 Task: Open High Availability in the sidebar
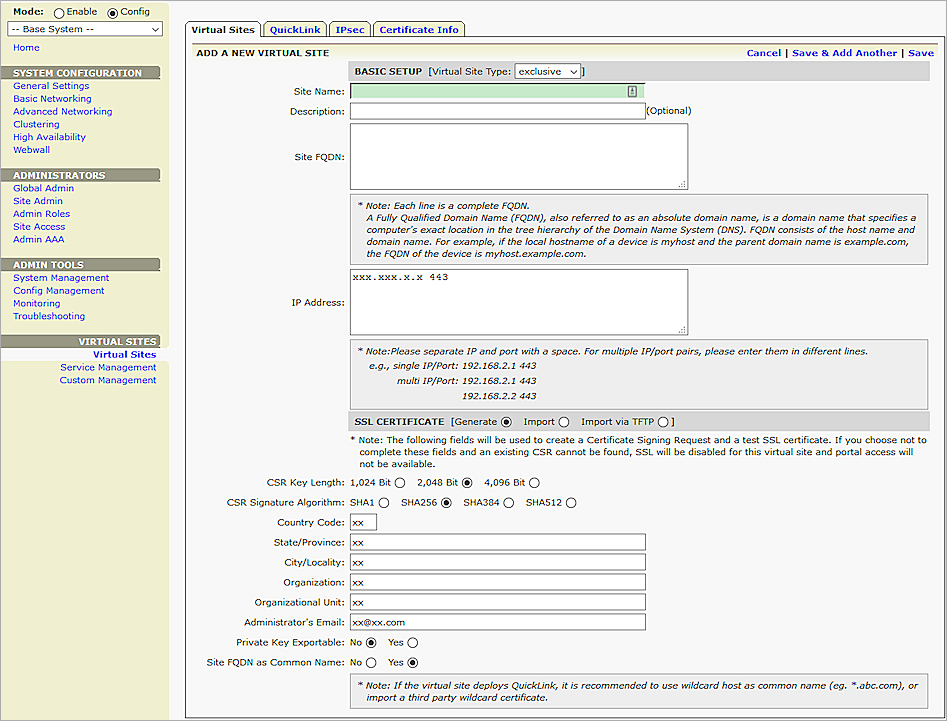(x=49, y=137)
